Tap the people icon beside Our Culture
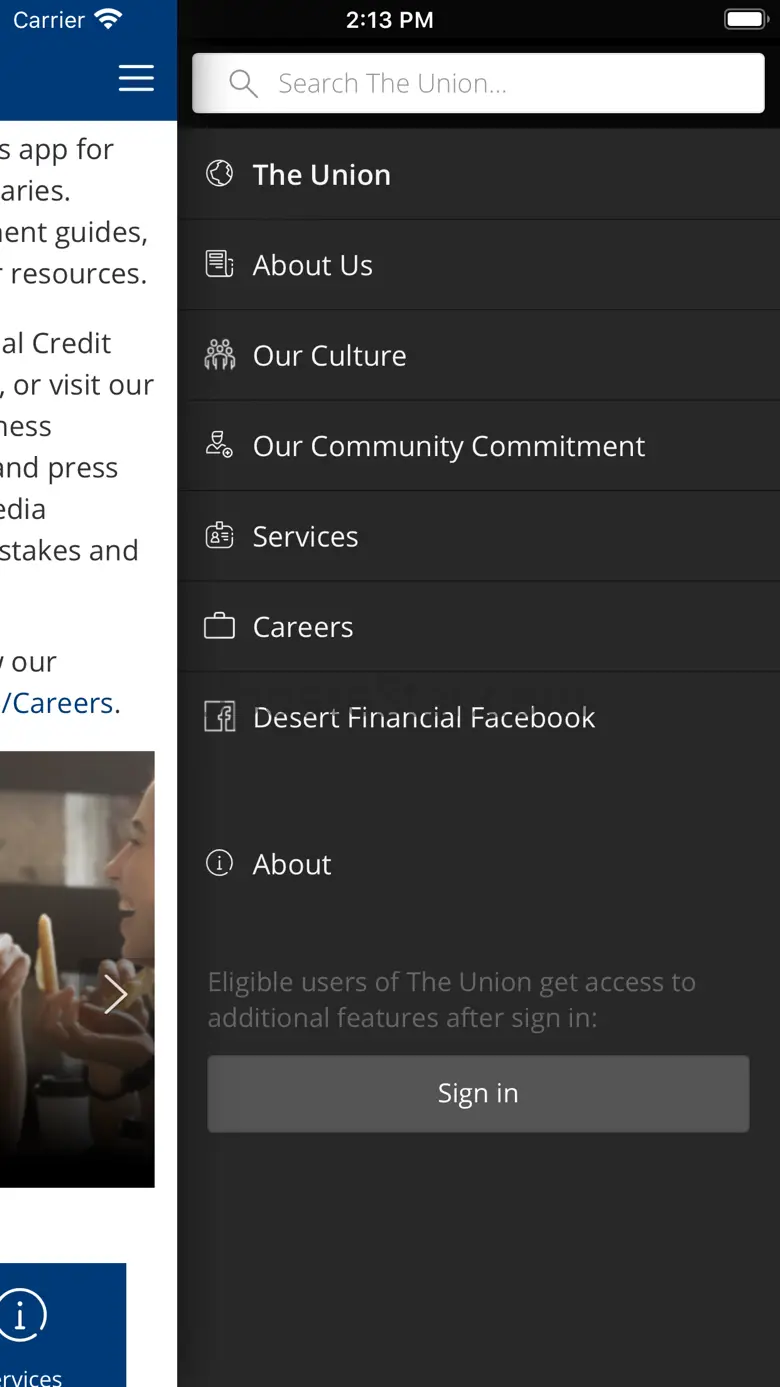 pyautogui.click(x=220, y=355)
